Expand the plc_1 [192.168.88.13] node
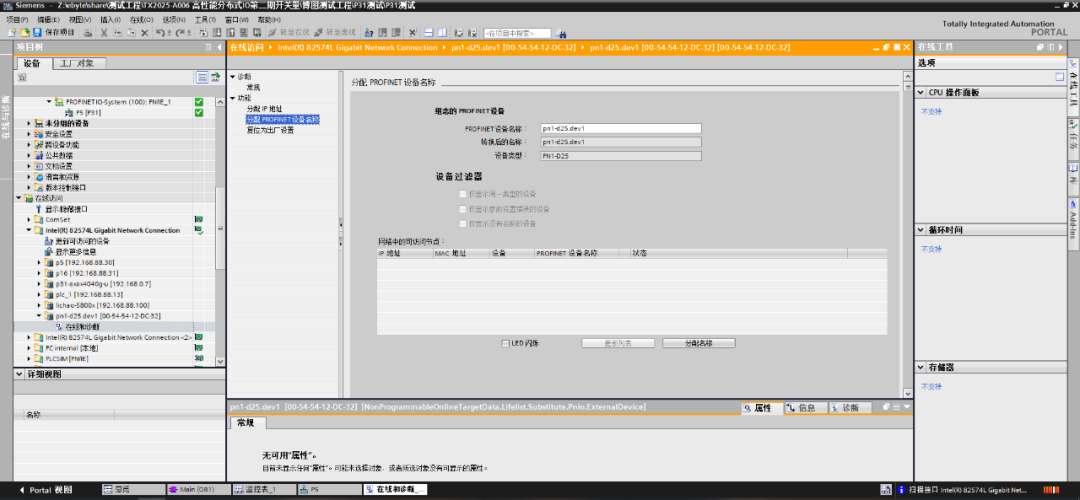The height and width of the screenshot is (500, 1080). pyautogui.click(x=39, y=295)
